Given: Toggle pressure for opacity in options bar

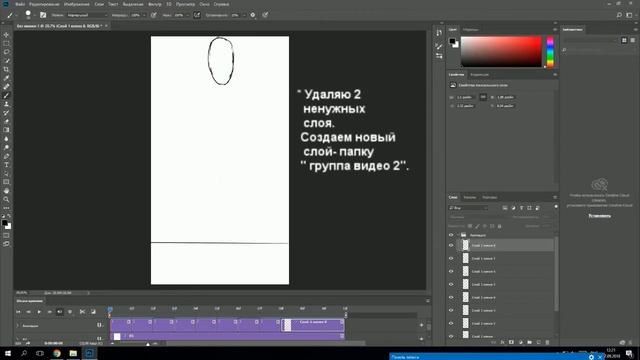Looking at the screenshot, I should point(153,15).
